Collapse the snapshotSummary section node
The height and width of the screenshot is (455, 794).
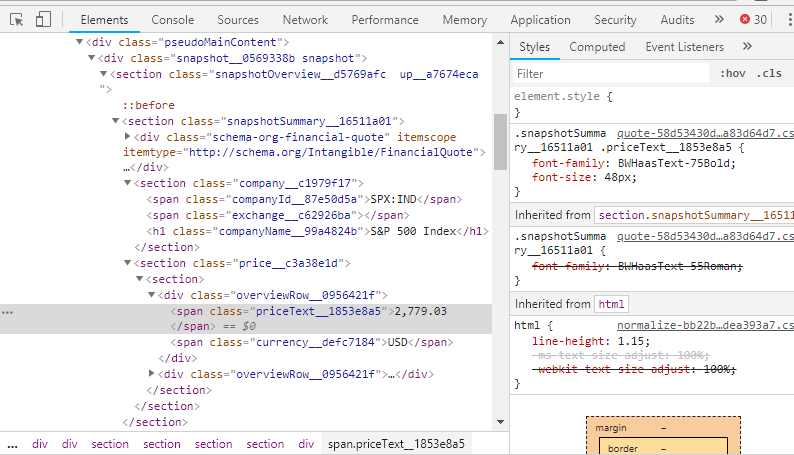coord(115,121)
